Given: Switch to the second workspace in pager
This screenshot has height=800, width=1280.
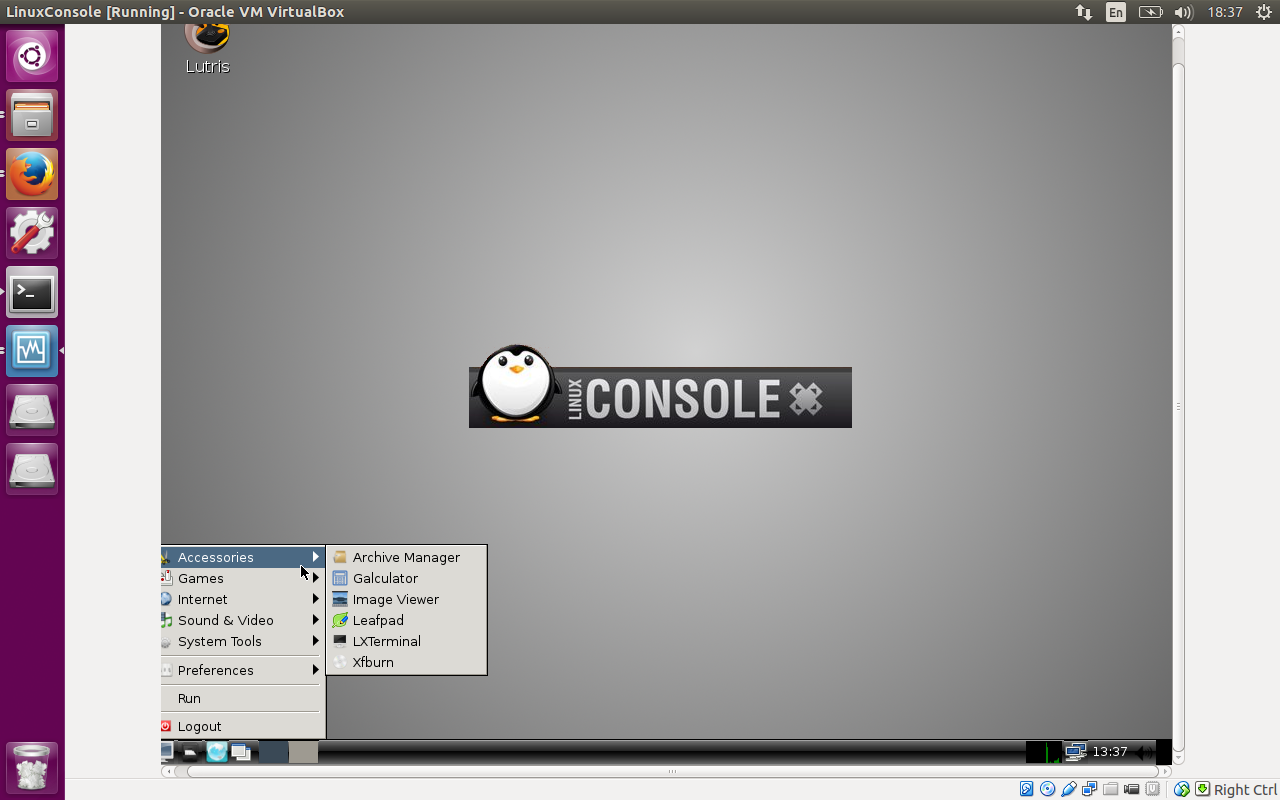Looking at the screenshot, I should coord(304,752).
